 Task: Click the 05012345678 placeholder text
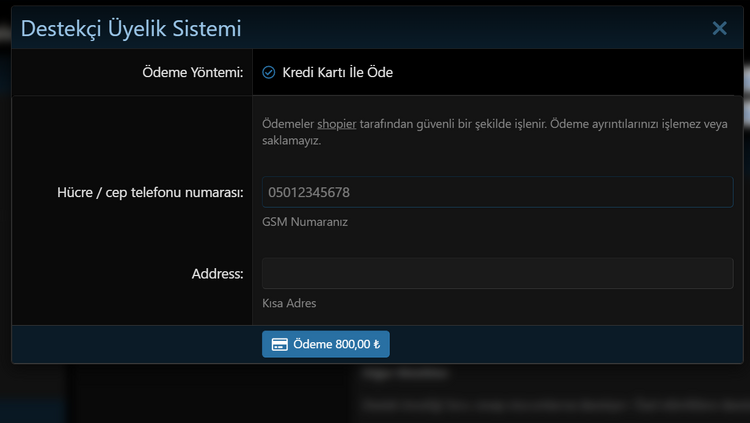pos(309,192)
